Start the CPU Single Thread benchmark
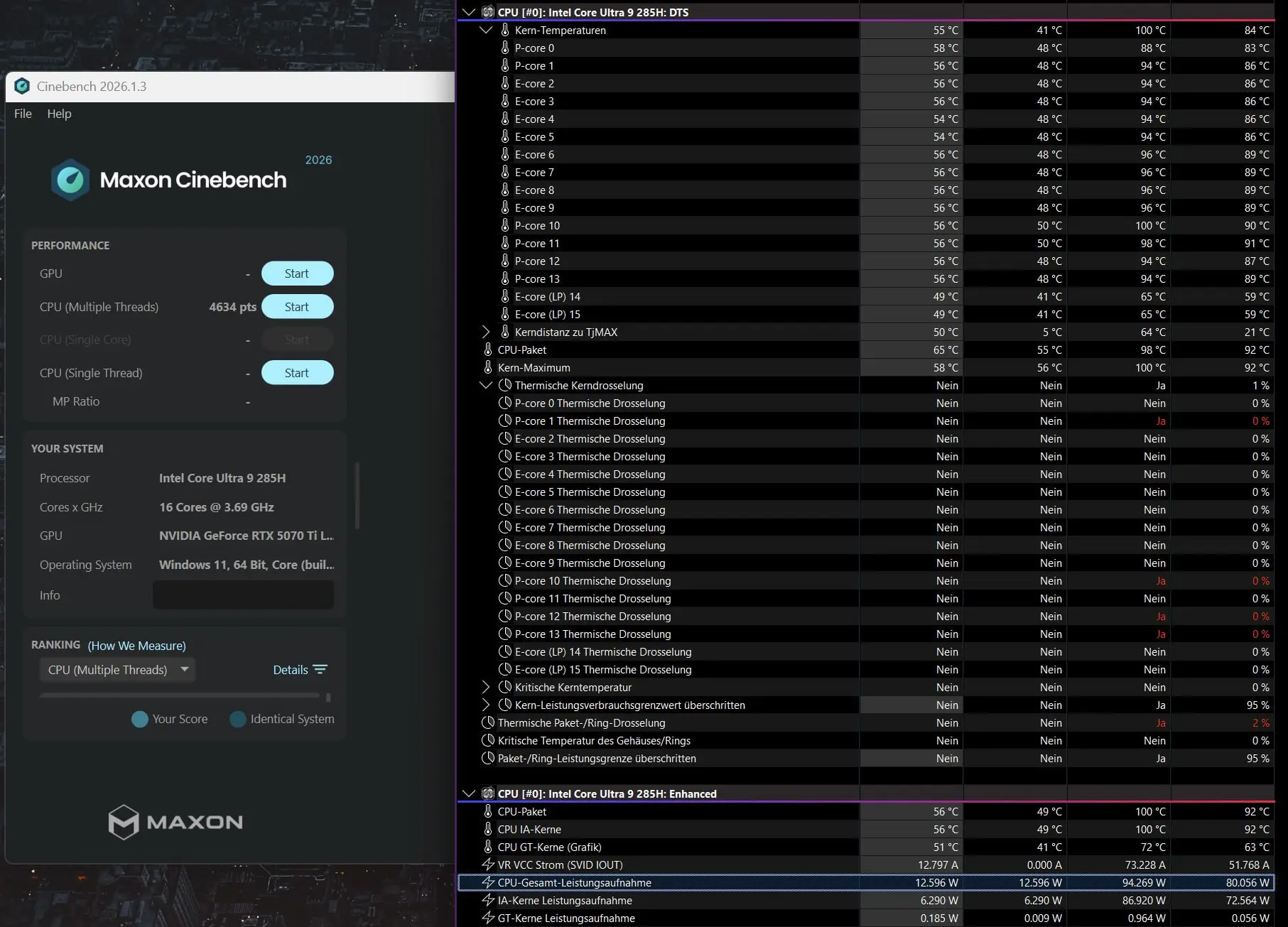 click(297, 373)
